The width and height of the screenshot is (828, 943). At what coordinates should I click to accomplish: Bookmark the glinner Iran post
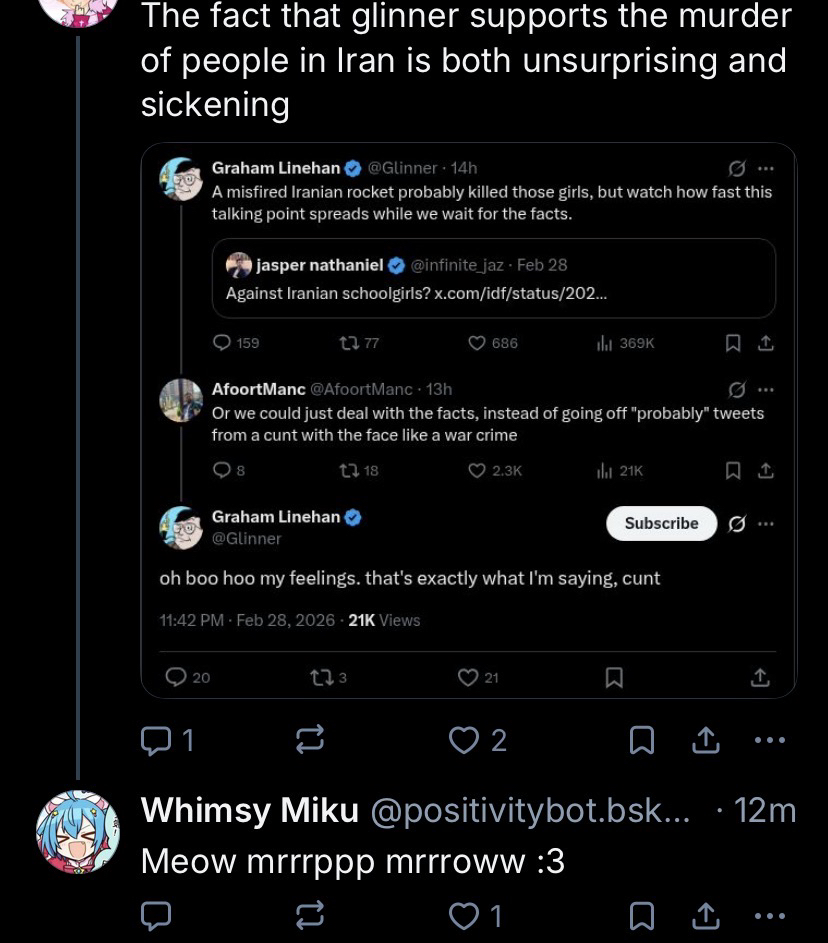[x=642, y=740]
